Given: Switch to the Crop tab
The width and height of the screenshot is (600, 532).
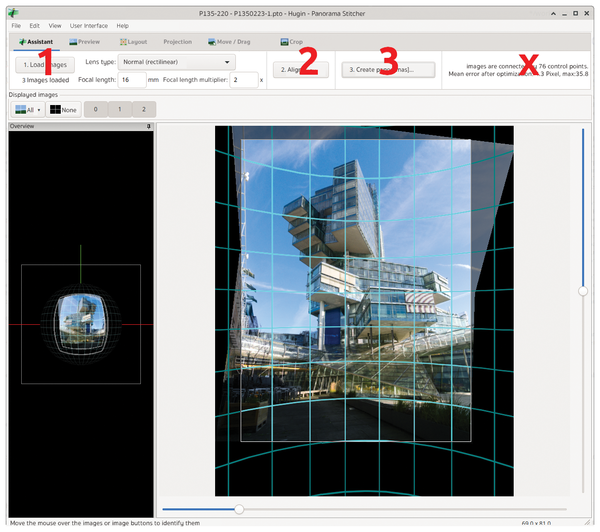Looking at the screenshot, I should [x=292, y=42].
